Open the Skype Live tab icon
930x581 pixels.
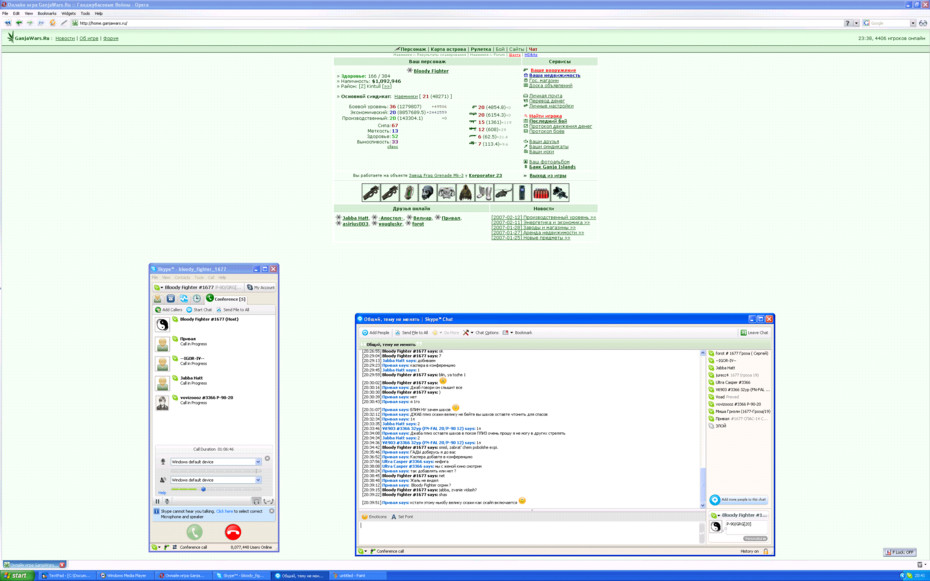tap(184, 299)
